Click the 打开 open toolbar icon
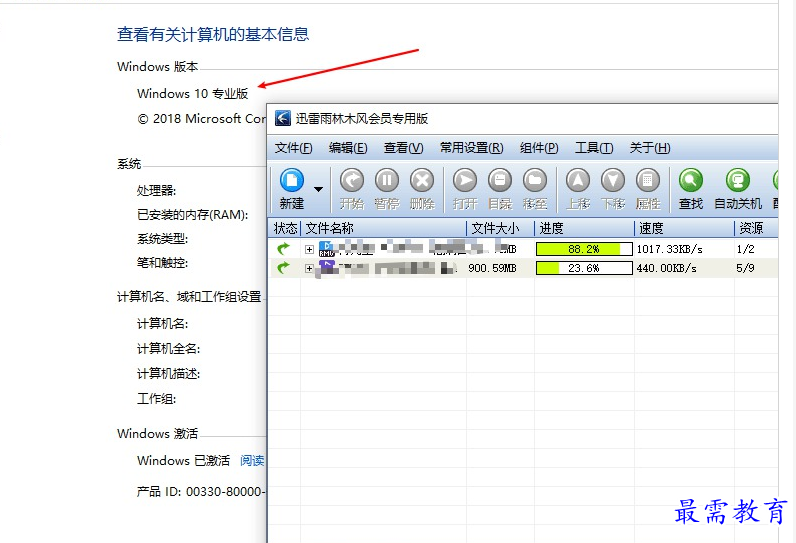Viewport: 796px width, 543px height. coord(465,180)
